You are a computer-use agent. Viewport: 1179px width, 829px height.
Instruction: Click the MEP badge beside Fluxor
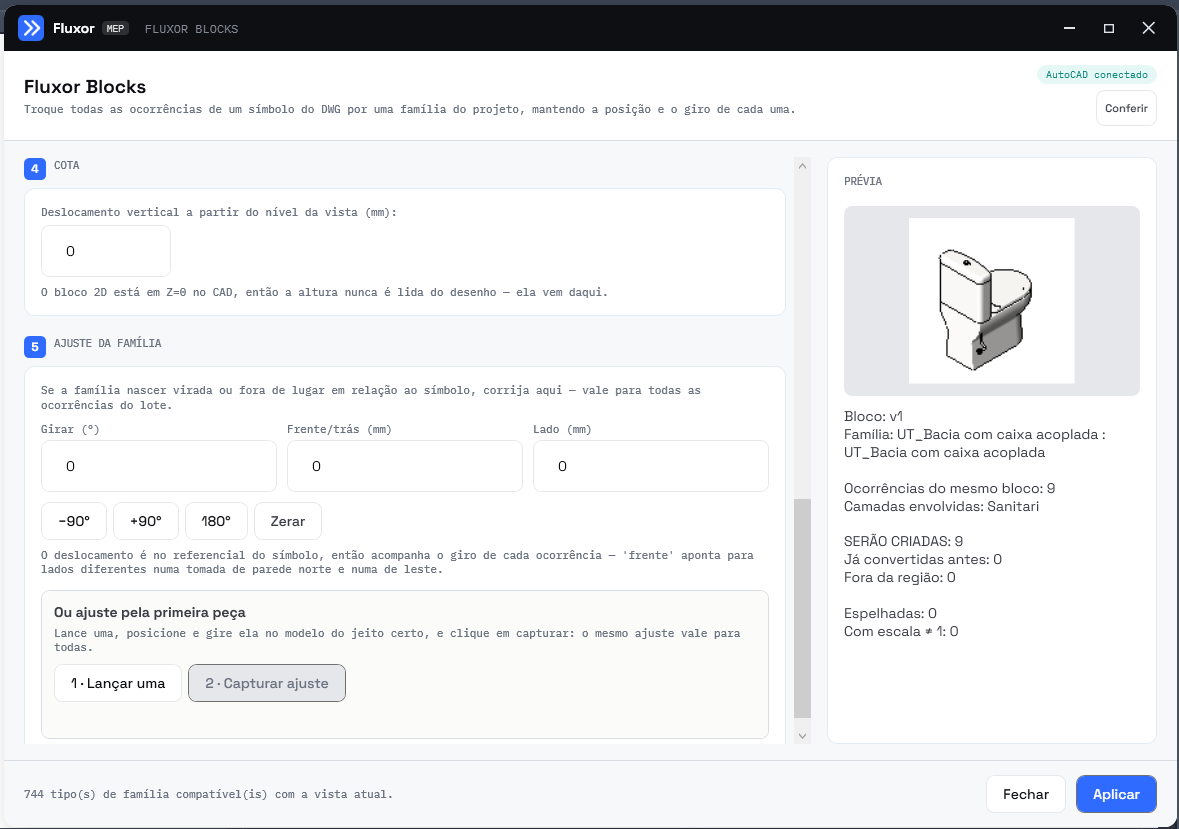[x=115, y=29]
